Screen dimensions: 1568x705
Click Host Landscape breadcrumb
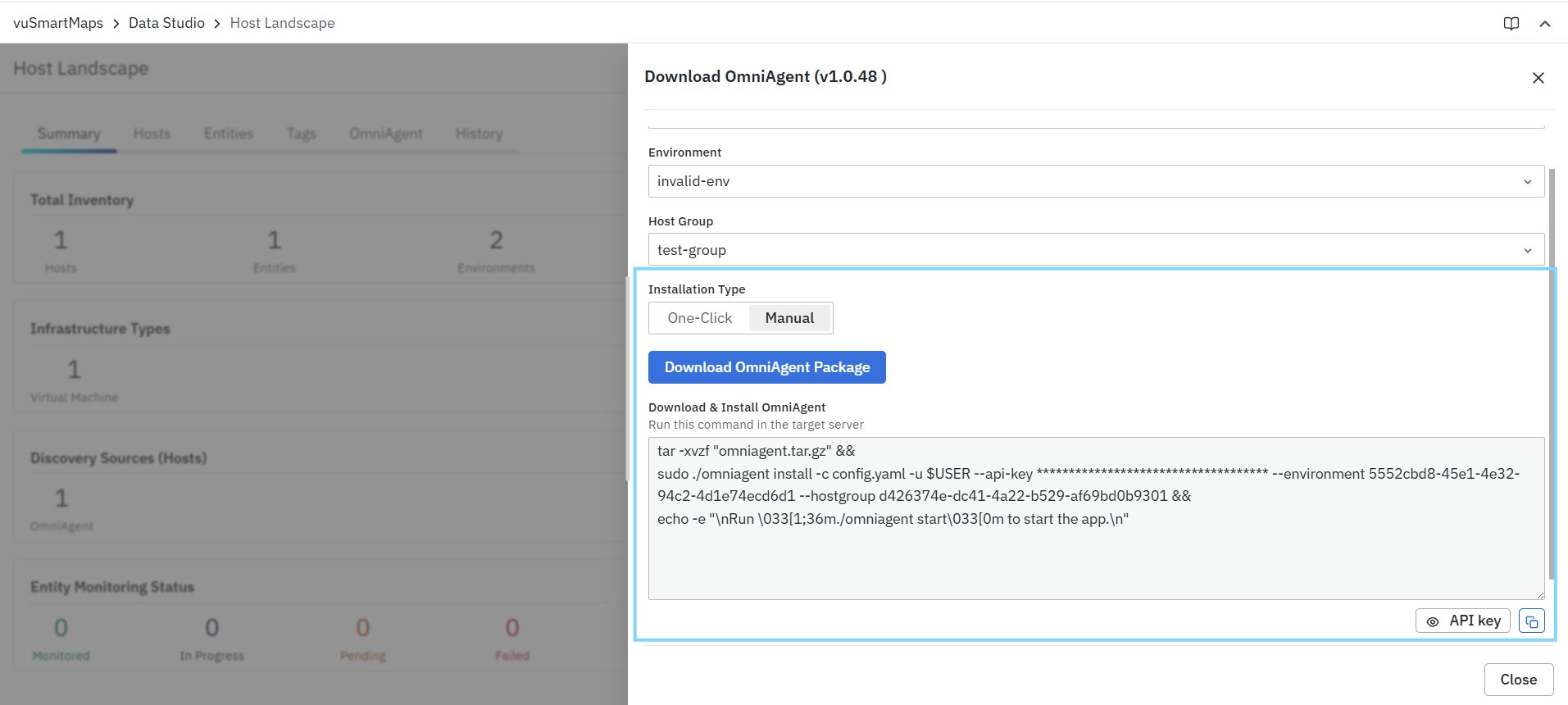pos(282,23)
